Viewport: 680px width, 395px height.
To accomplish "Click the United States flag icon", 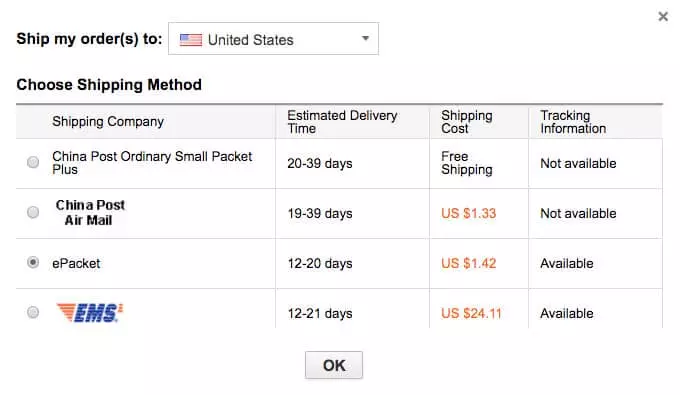I will (191, 40).
